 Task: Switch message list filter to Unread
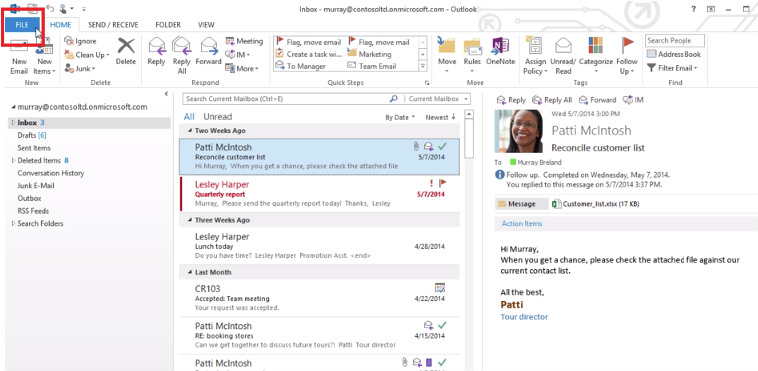coord(218,117)
